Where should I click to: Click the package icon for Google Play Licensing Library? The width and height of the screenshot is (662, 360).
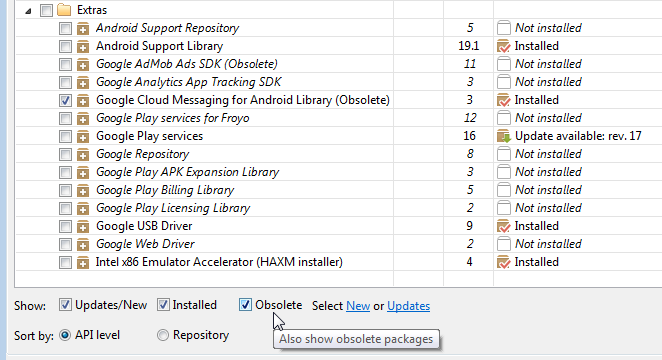pyautogui.click(x=83, y=208)
